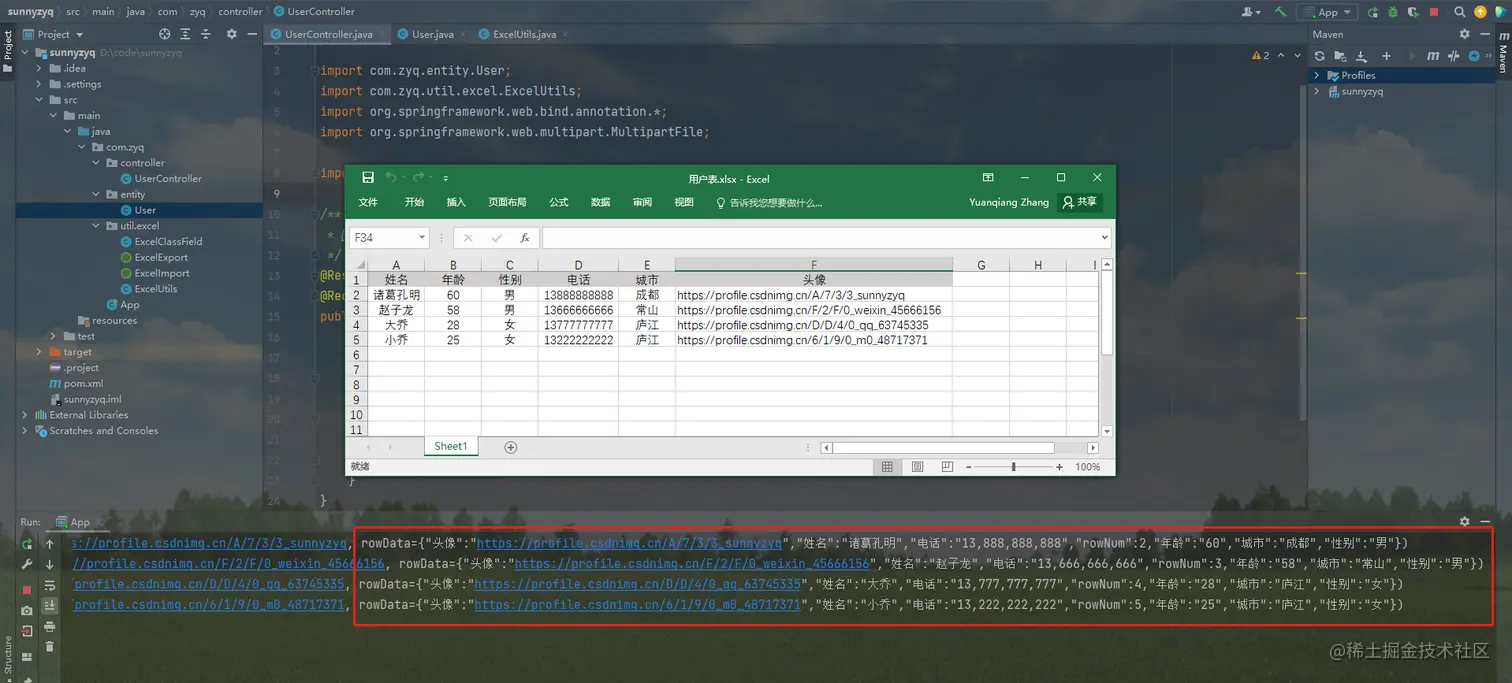Reload all Maven projects
Screen dimensions: 1512x683
1320,56
